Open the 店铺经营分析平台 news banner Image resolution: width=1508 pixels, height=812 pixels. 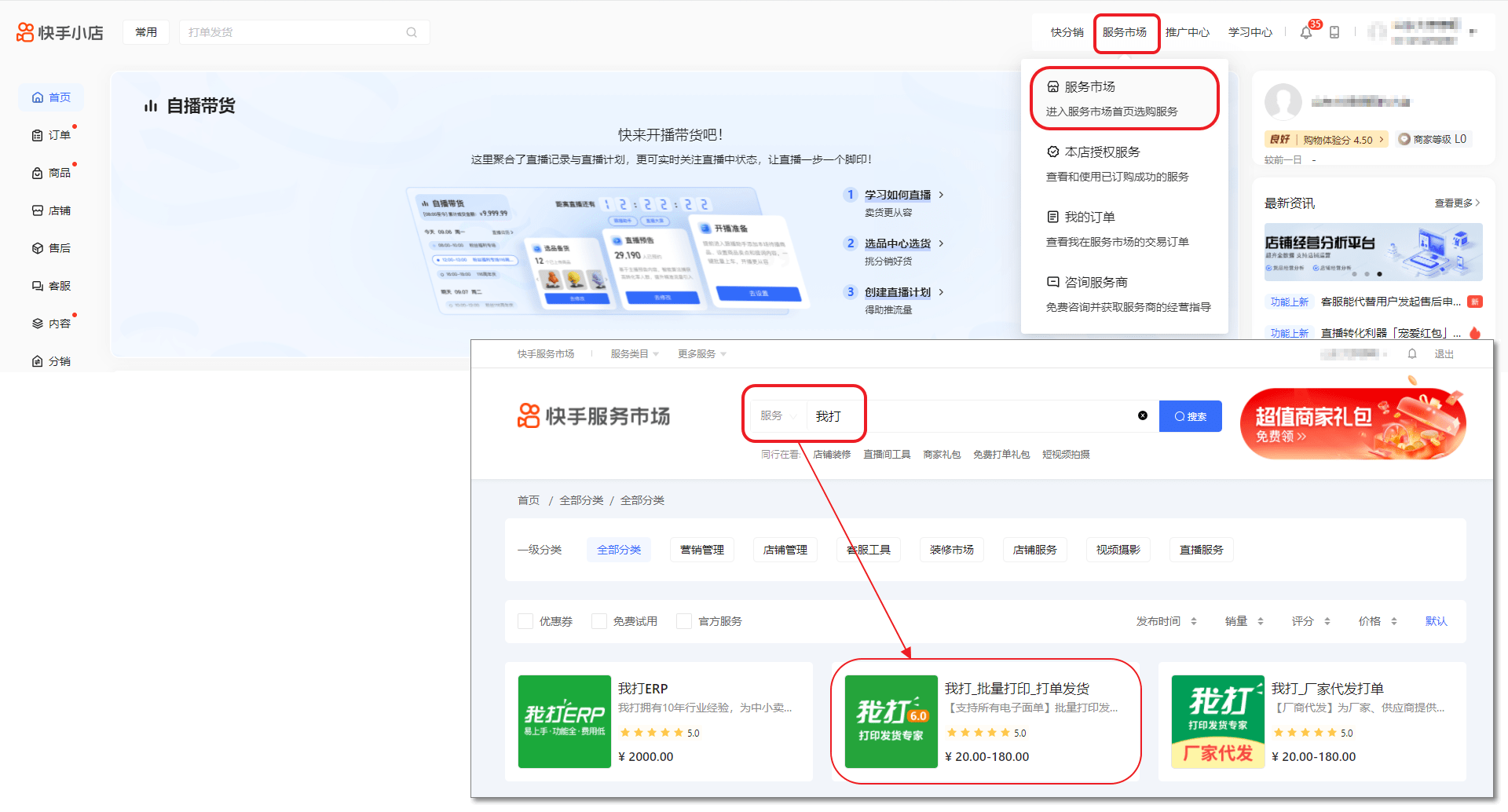click(x=1374, y=252)
